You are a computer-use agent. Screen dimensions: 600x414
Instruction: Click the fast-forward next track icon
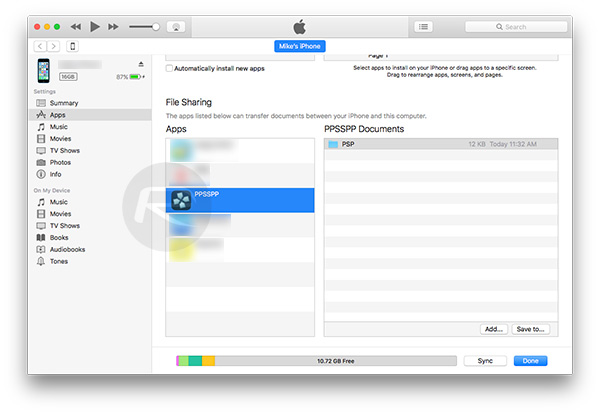pos(112,26)
